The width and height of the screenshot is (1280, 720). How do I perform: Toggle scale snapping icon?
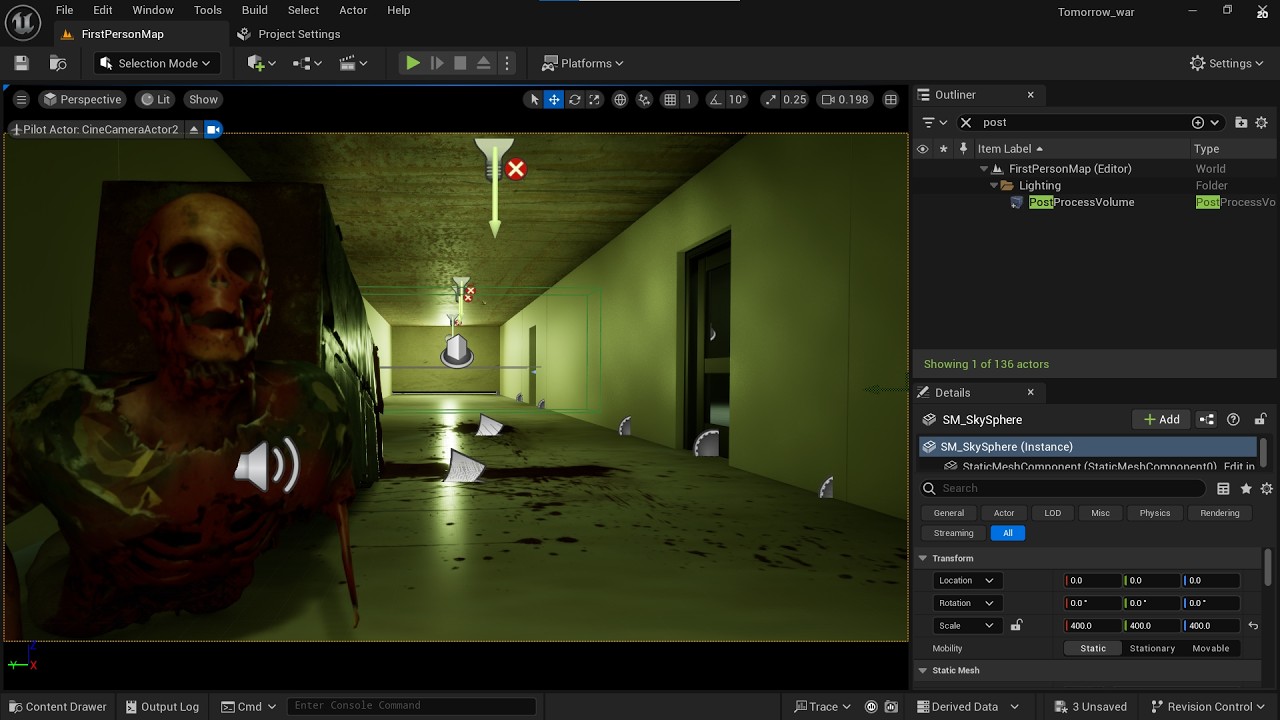tap(770, 99)
